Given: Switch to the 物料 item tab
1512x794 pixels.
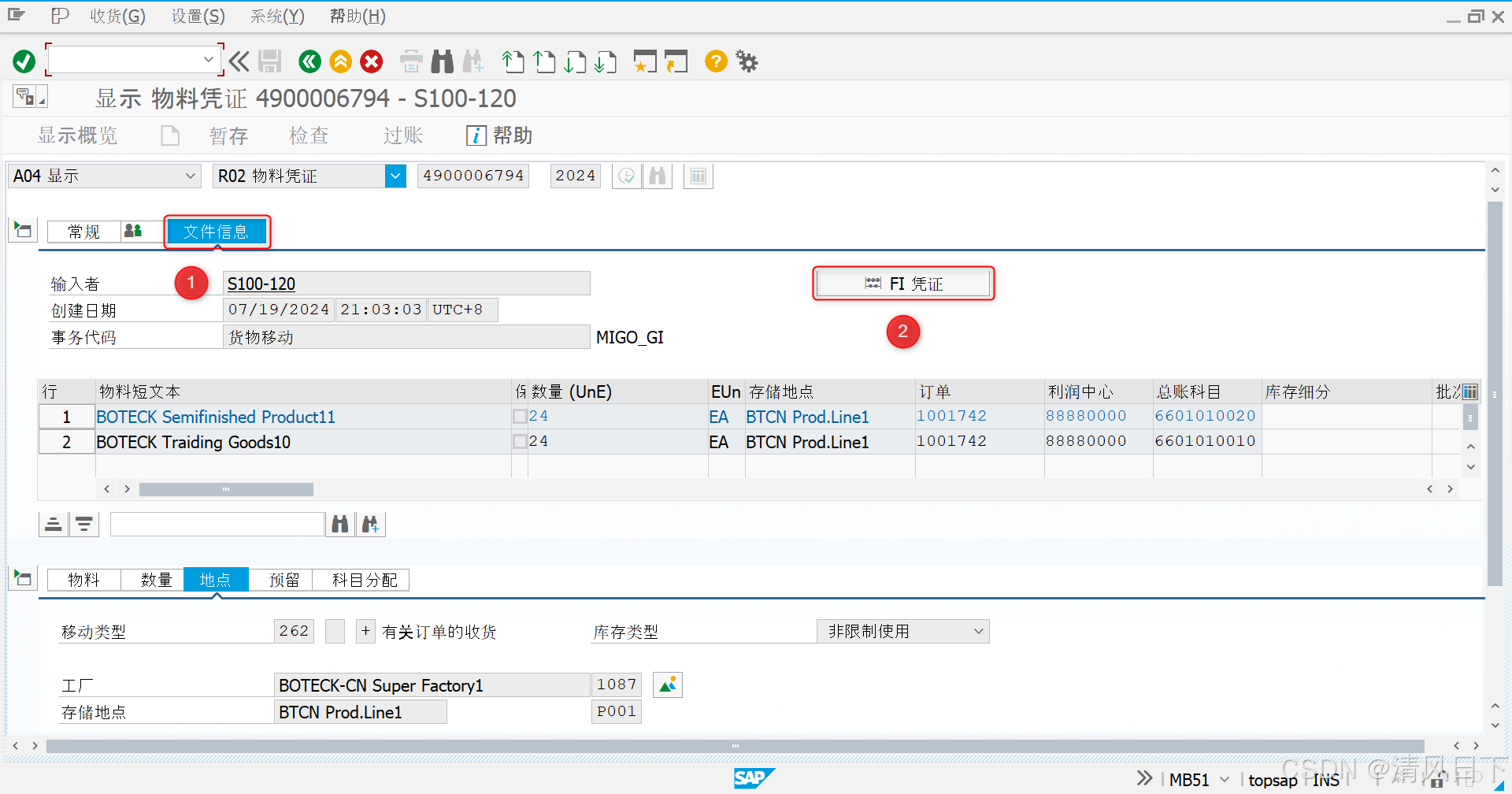Looking at the screenshot, I should (84, 580).
